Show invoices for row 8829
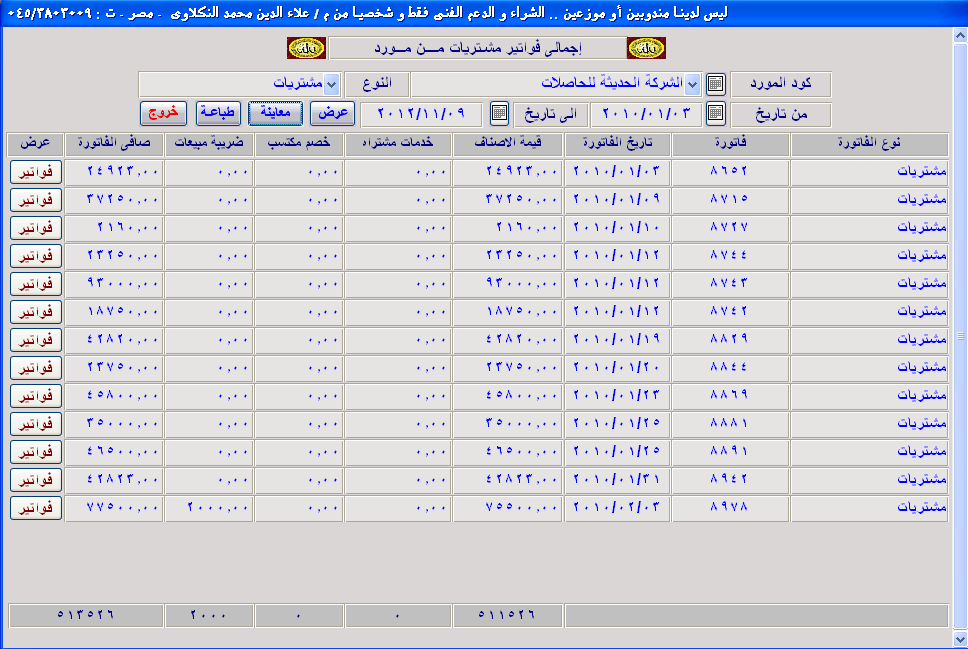This screenshot has width=968, height=649. click(x=36, y=340)
